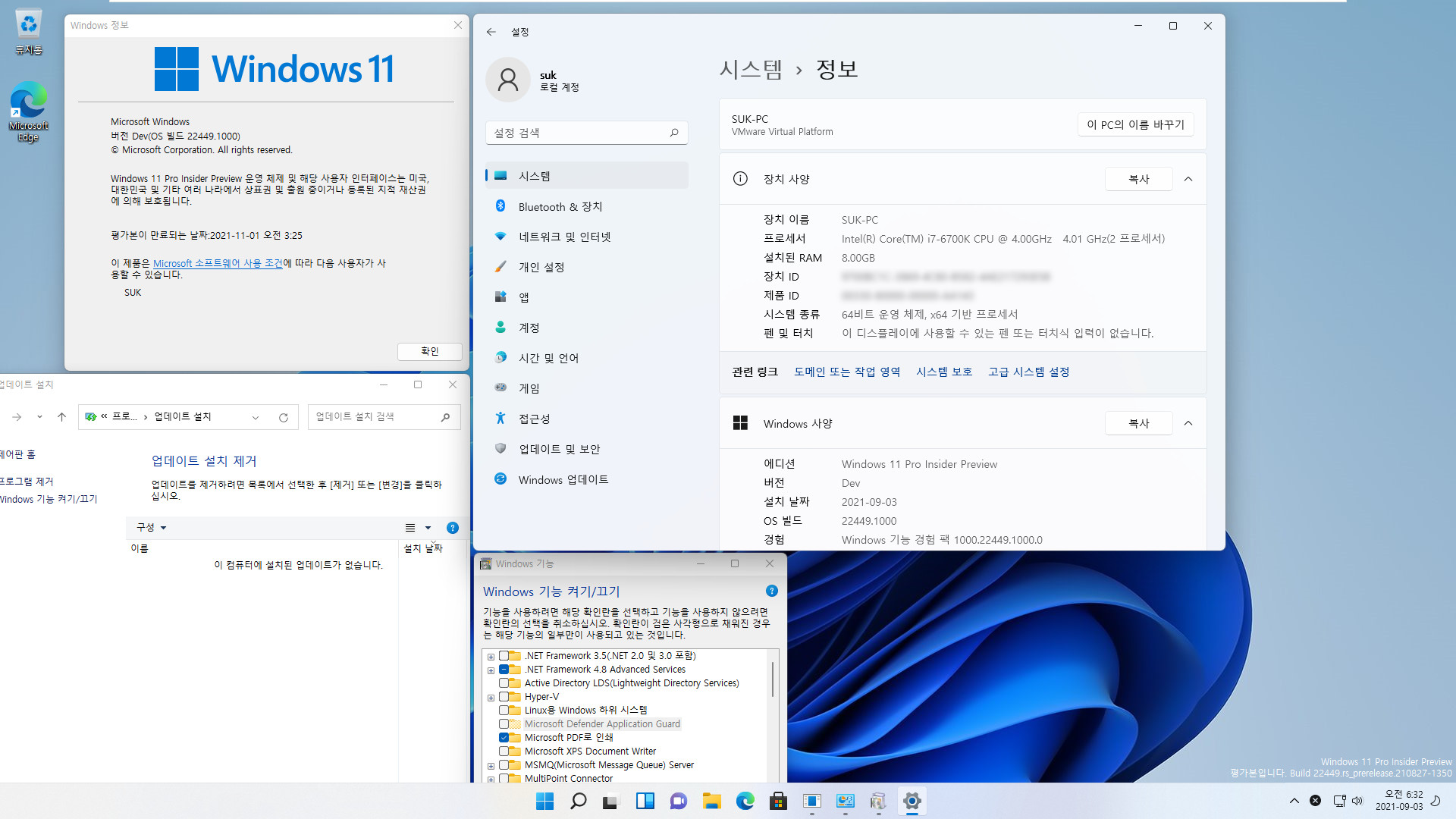Expand MSMQ Server tree node
The height and width of the screenshot is (819, 1456).
(491, 766)
